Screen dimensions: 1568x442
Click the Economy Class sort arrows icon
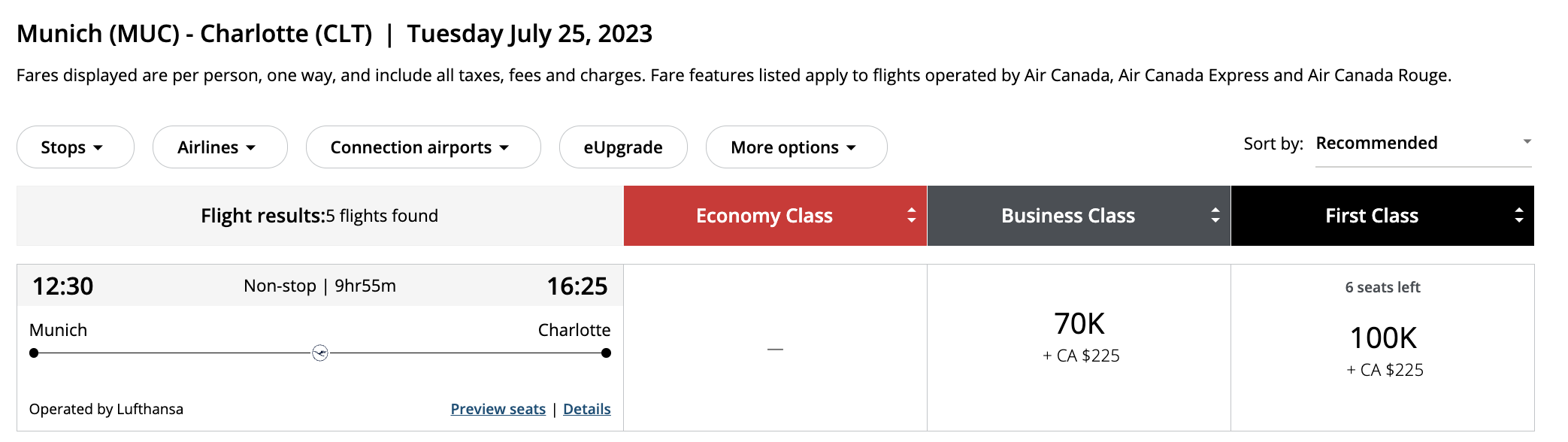(911, 216)
